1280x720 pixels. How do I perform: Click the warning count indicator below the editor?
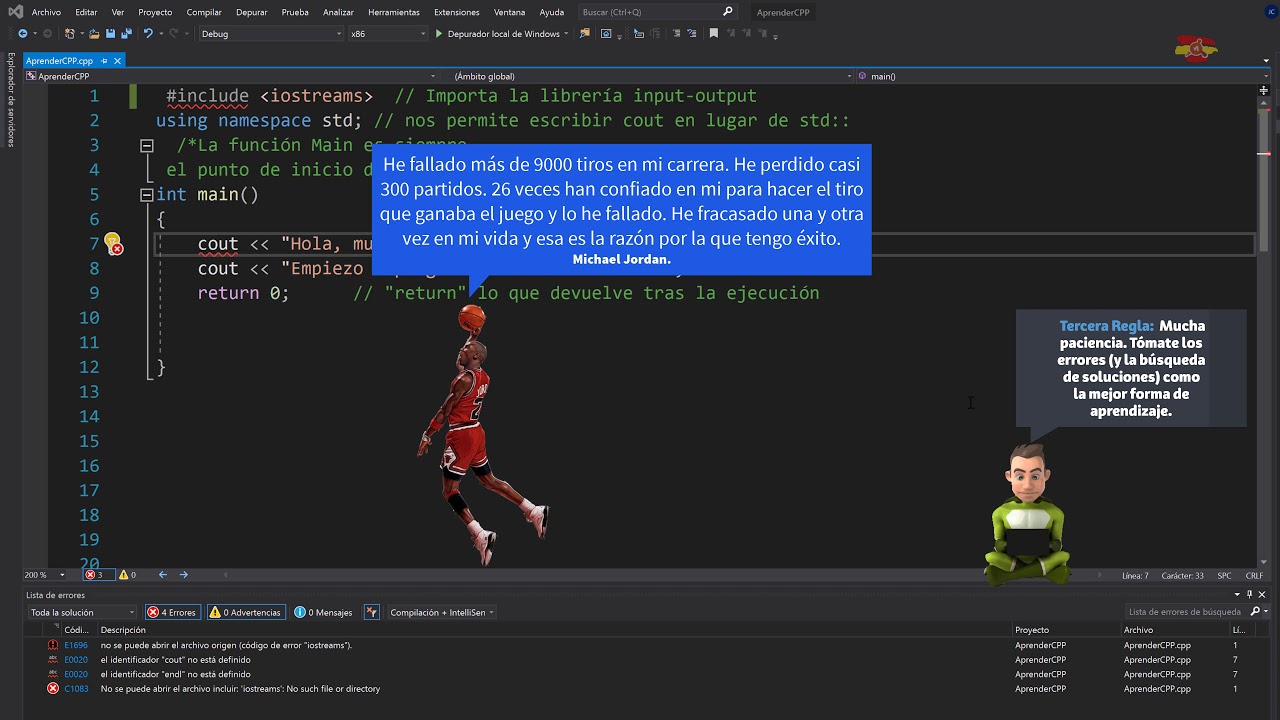(127, 575)
